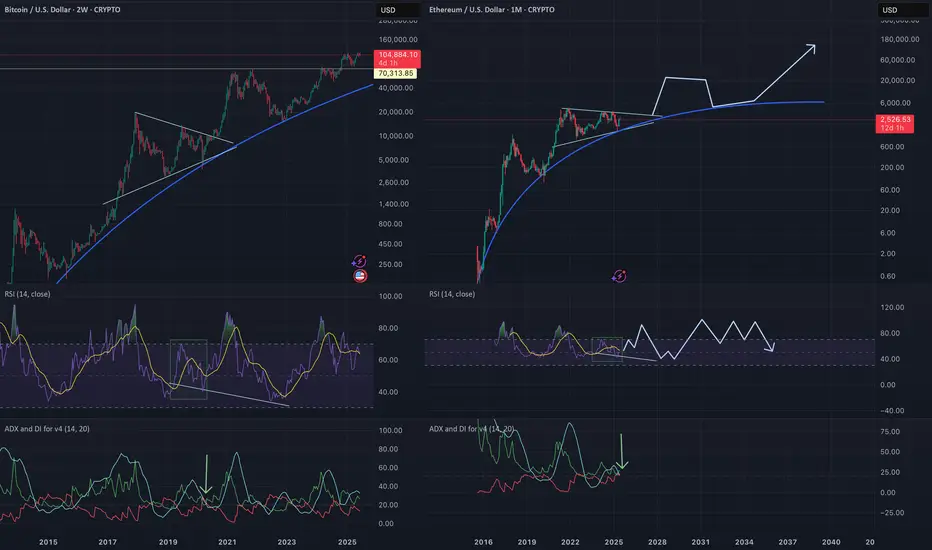Click -25.00 on Ethereum ADX scale
The height and width of the screenshot is (550, 932).
pos(892,513)
